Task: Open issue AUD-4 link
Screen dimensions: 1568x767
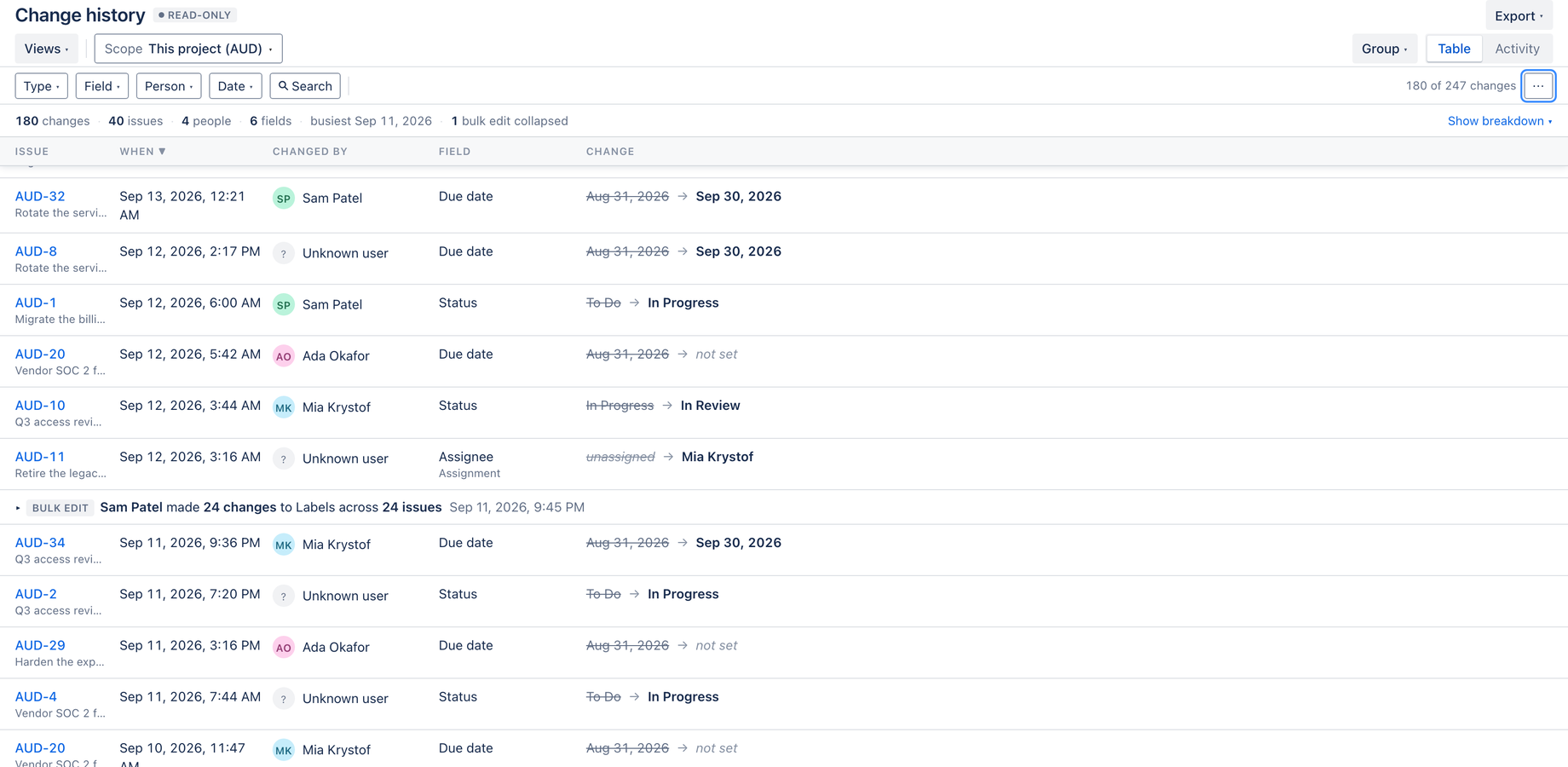Action: (36, 696)
